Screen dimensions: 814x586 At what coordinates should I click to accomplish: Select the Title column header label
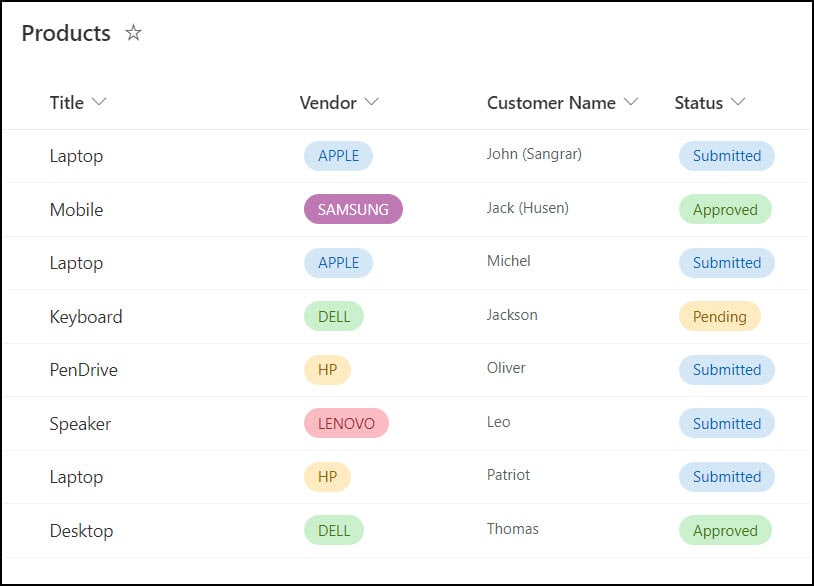point(66,102)
